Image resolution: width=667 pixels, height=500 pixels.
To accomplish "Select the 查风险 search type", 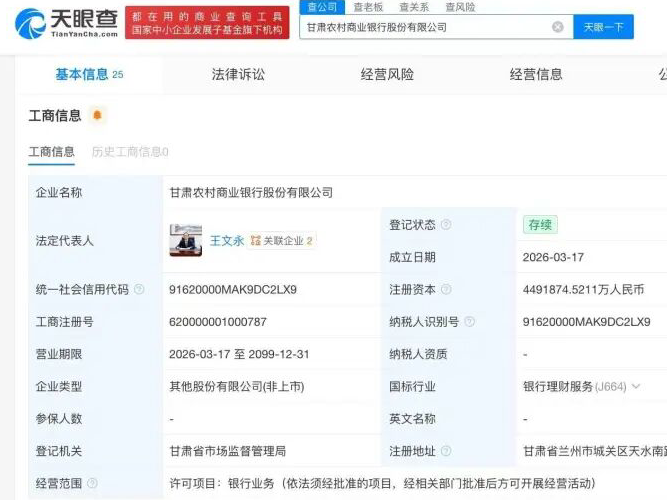I will pos(460,7).
